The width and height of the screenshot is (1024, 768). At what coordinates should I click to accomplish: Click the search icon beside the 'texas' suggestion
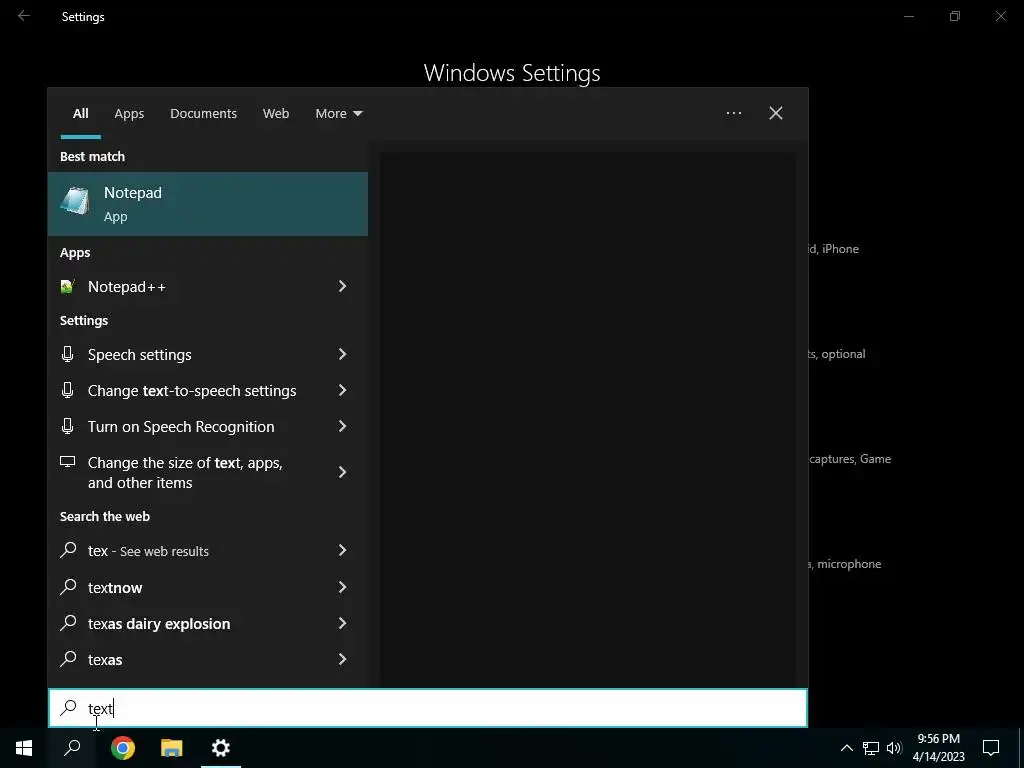68,658
